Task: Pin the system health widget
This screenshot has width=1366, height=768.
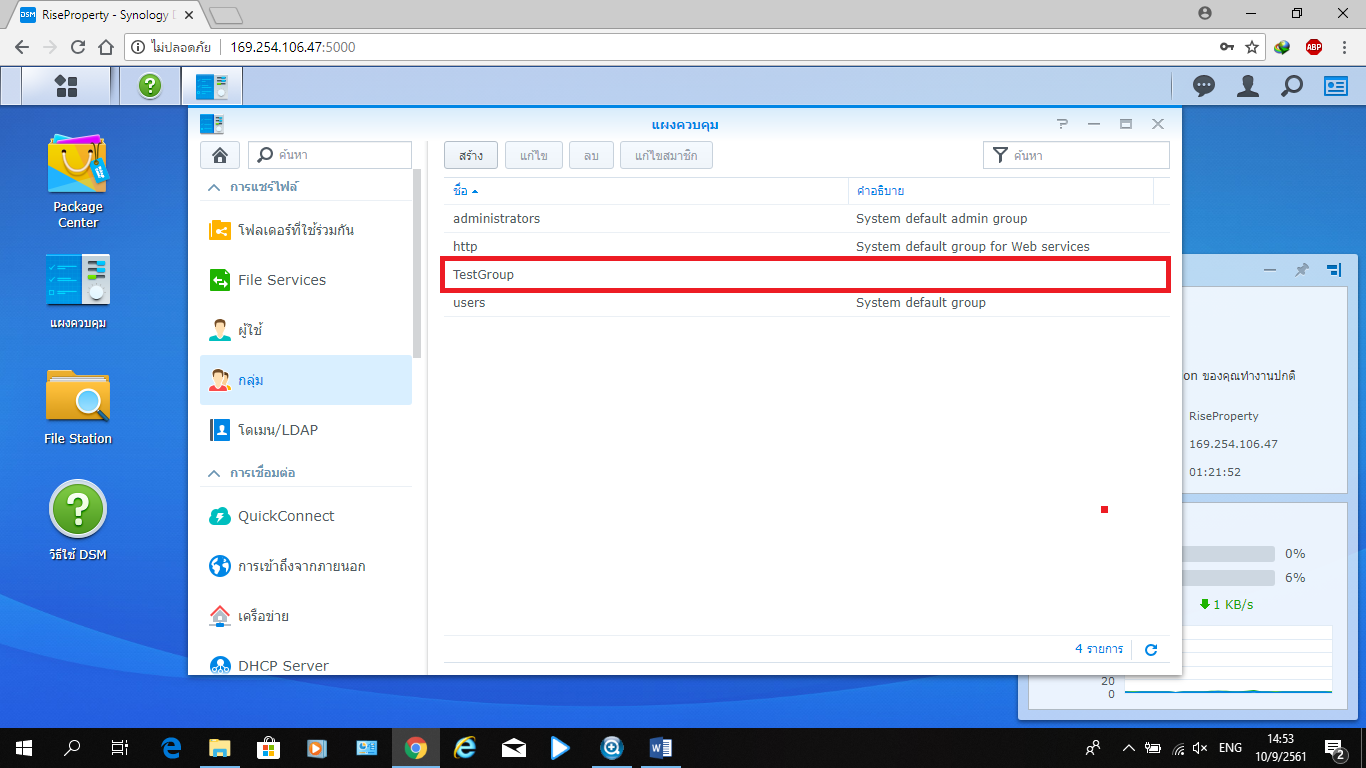Action: [x=1301, y=270]
